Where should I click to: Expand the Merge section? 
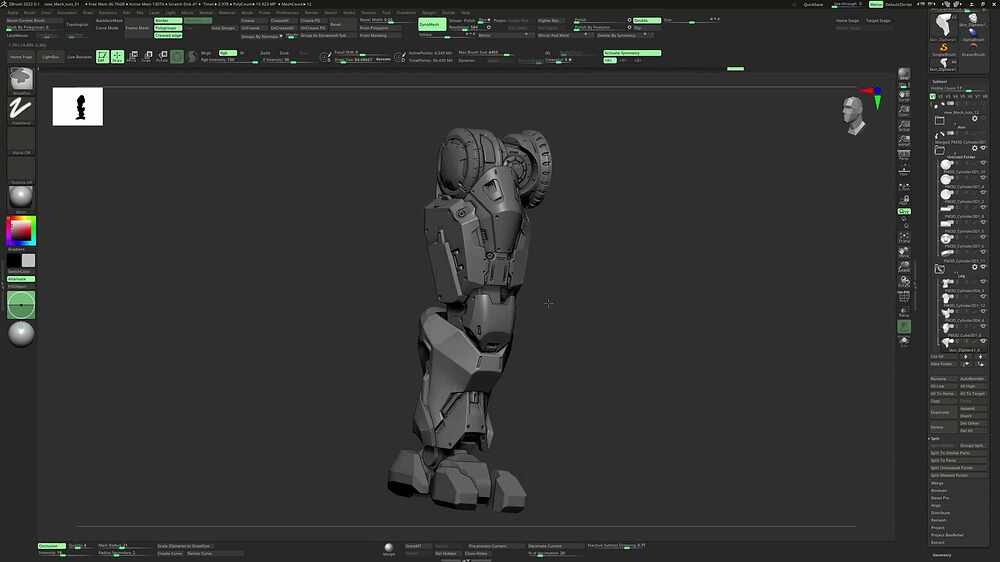[x=937, y=483]
